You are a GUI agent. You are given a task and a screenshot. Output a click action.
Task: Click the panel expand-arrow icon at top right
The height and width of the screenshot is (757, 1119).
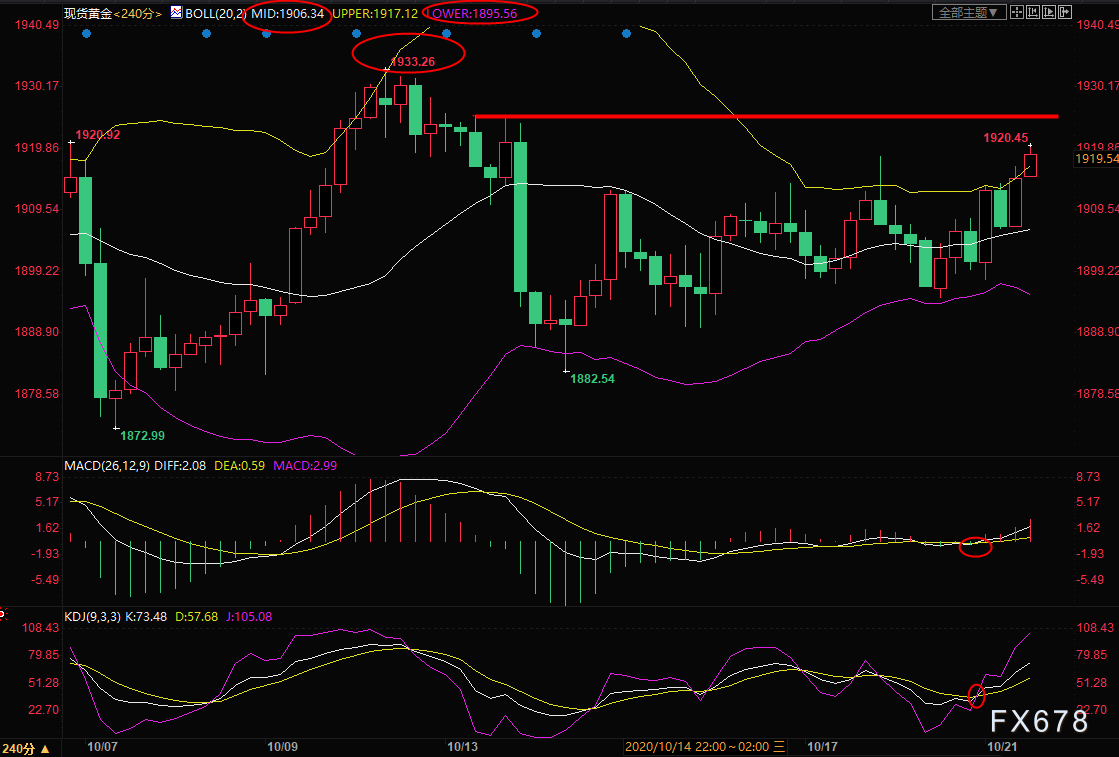click(1065, 12)
